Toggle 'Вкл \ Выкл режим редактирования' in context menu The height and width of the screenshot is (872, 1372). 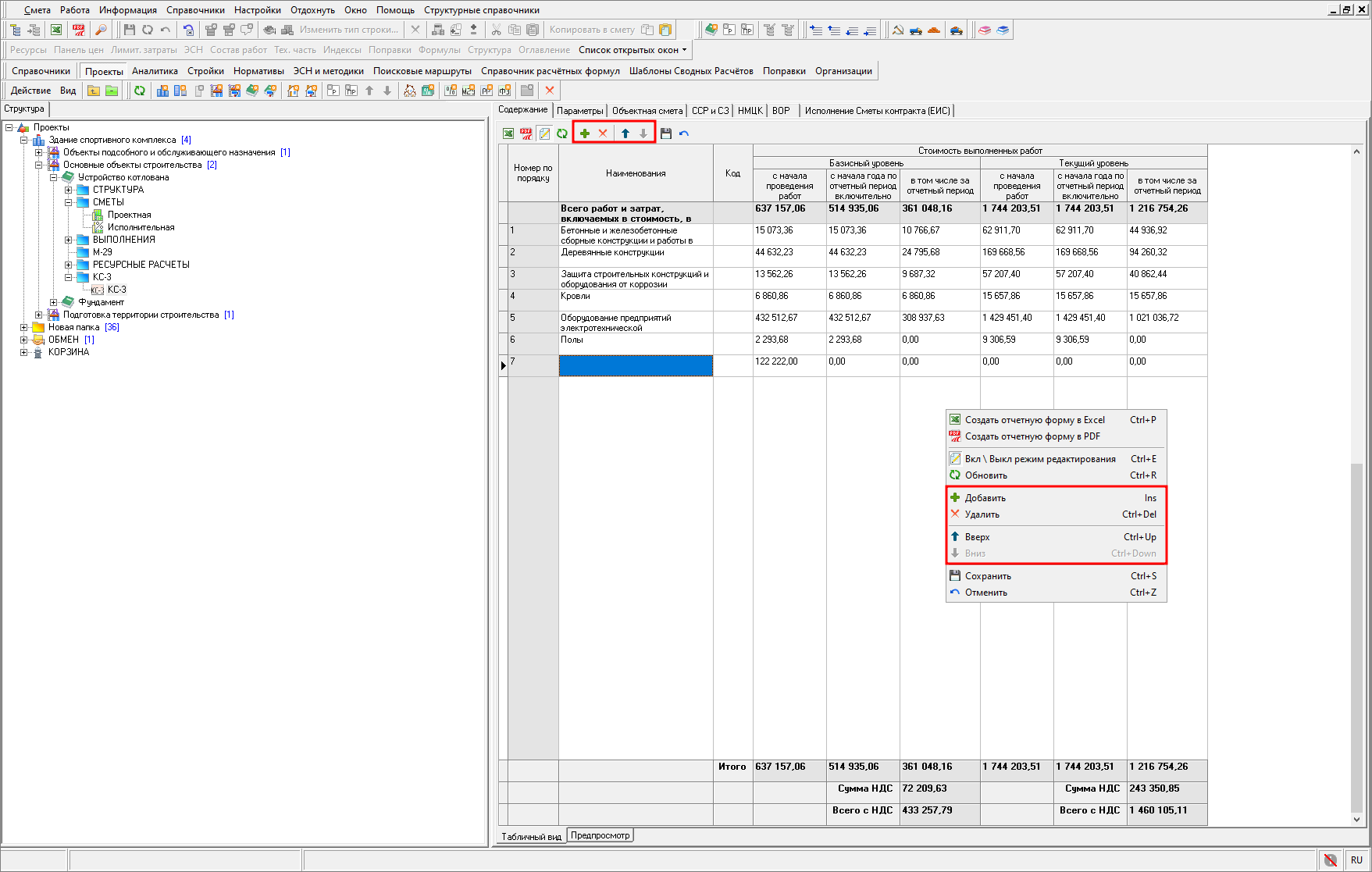(x=1039, y=459)
